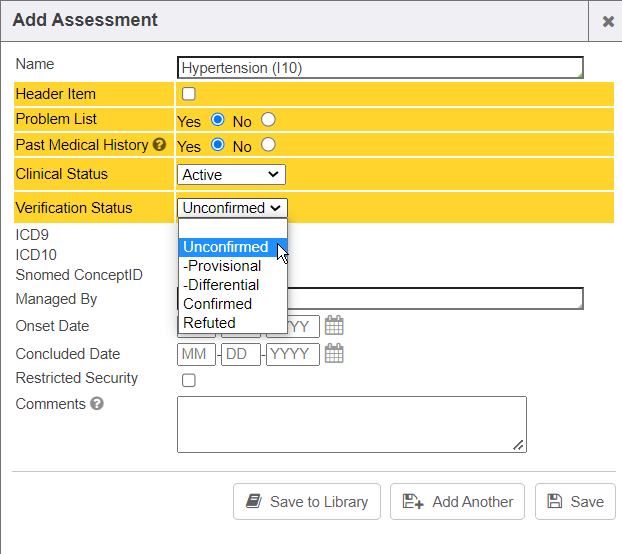
Task: Click the Past Medical History help icon
Action: (158, 146)
